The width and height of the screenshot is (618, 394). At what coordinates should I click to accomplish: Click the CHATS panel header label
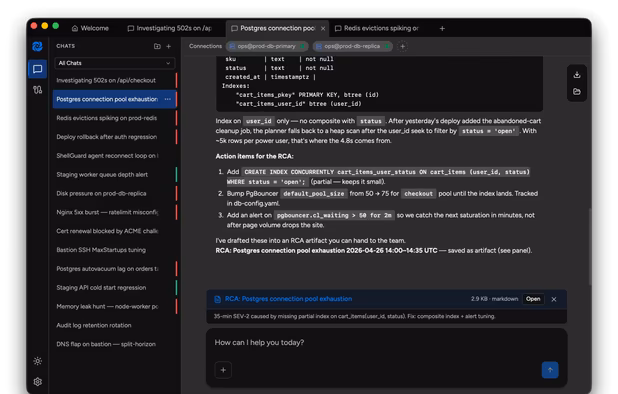point(65,46)
